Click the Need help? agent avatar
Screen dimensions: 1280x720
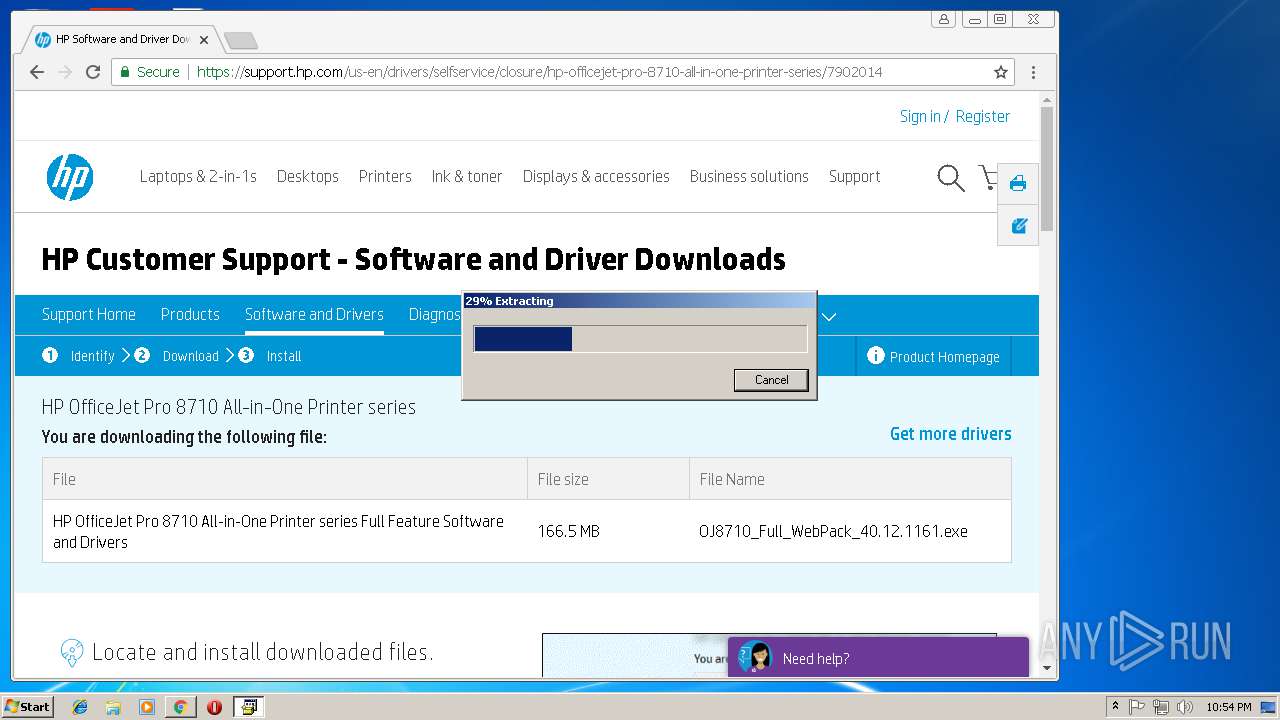(755, 657)
